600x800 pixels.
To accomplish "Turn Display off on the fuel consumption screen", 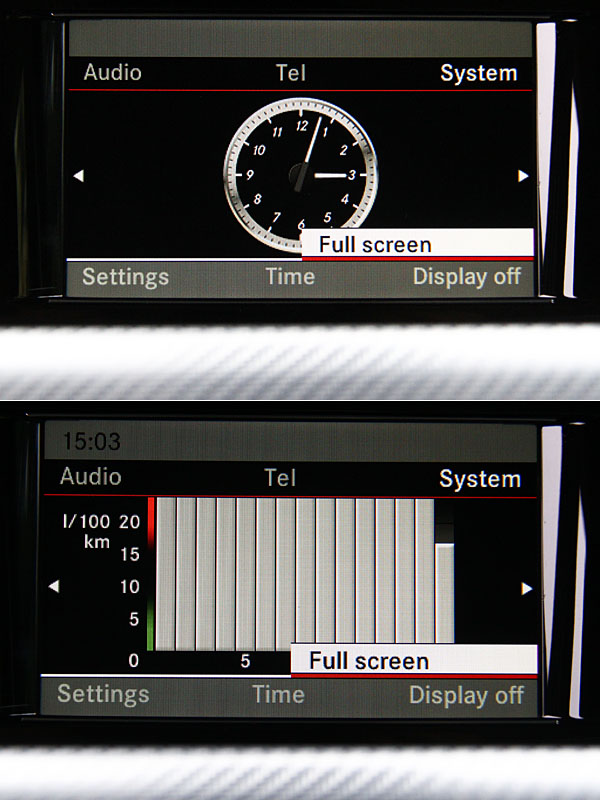I will click(466, 695).
